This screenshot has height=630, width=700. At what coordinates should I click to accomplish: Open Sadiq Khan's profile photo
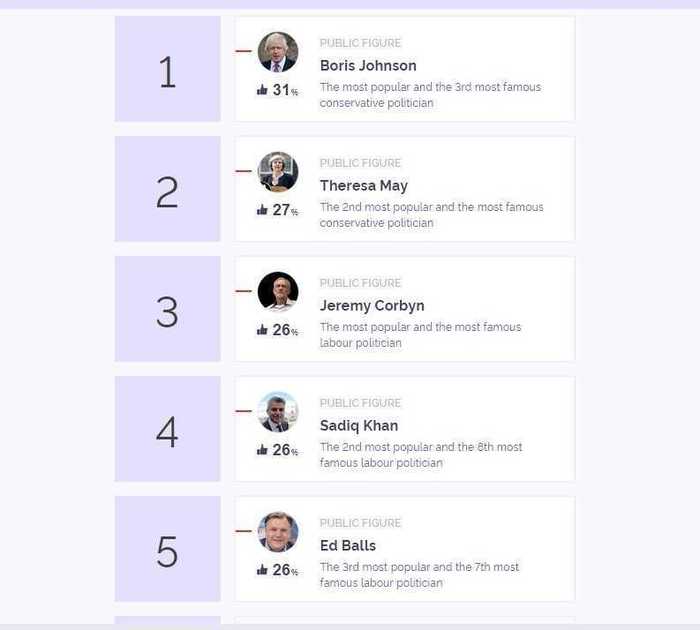[x=278, y=412]
